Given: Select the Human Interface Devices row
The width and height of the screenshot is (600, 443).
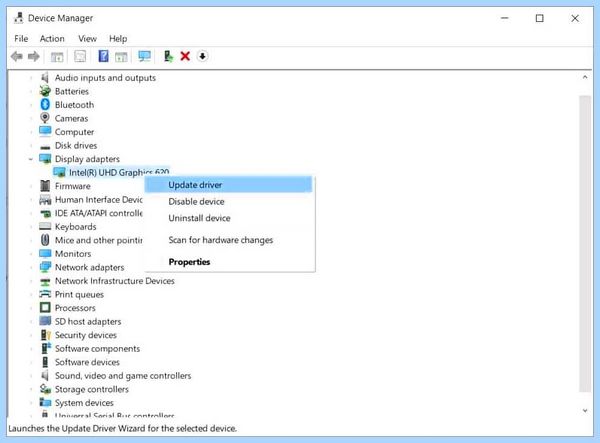Looking at the screenshot, I should 99,200.
